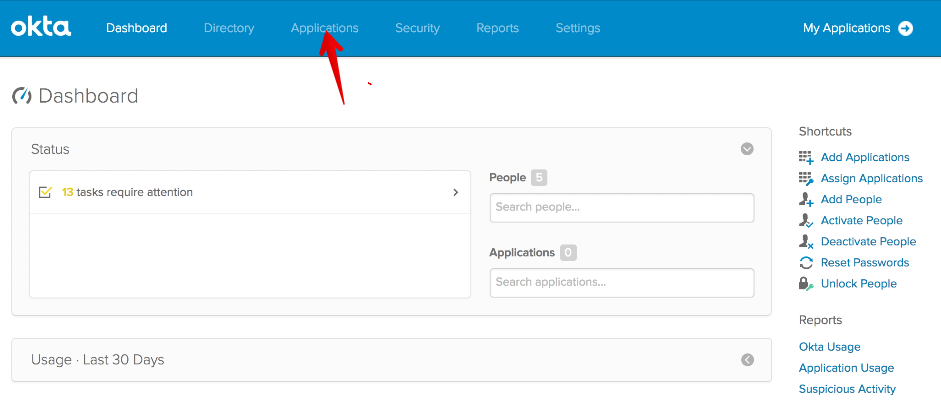Image resolution: width=941 pixels, height=403 pixels.
Task: Open the Reports menu
Action: (498, 28)
